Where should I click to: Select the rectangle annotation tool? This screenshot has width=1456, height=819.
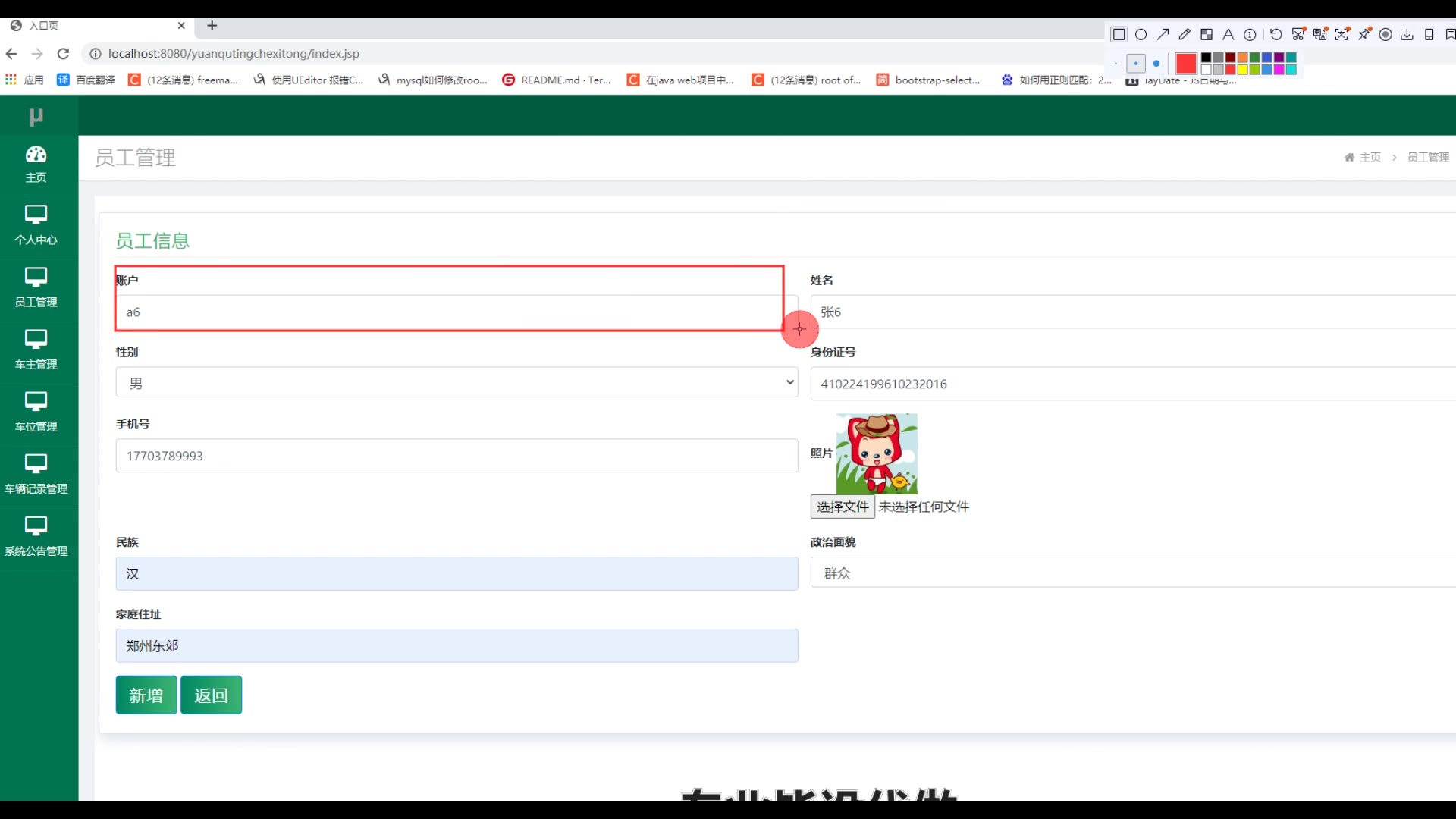pyautogui.click(x=1119, y=35)
